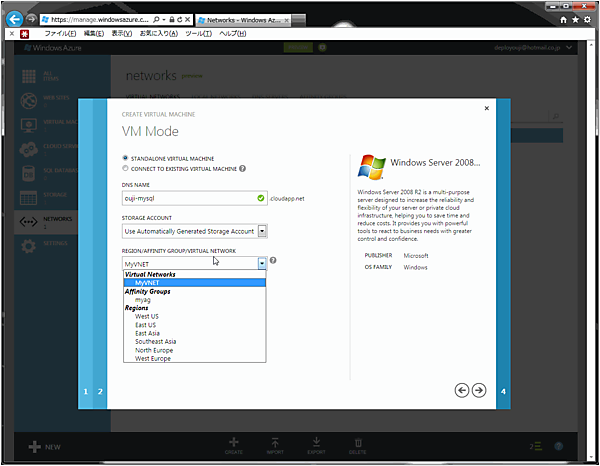Open the notifications list icon in bottom bar
600x466 pixels.
(536, 446)
